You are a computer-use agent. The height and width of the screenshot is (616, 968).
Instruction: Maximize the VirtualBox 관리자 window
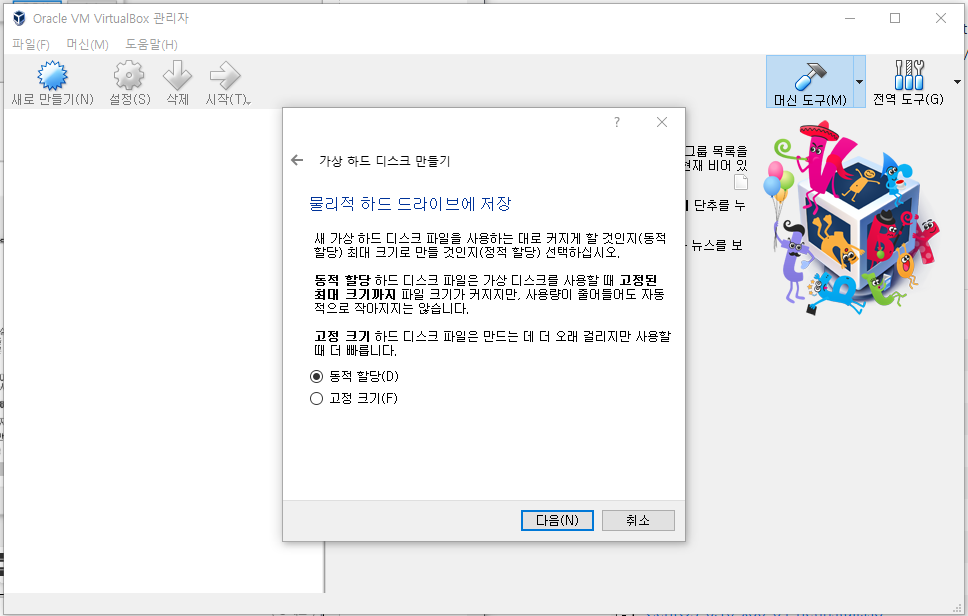point(895,19)
